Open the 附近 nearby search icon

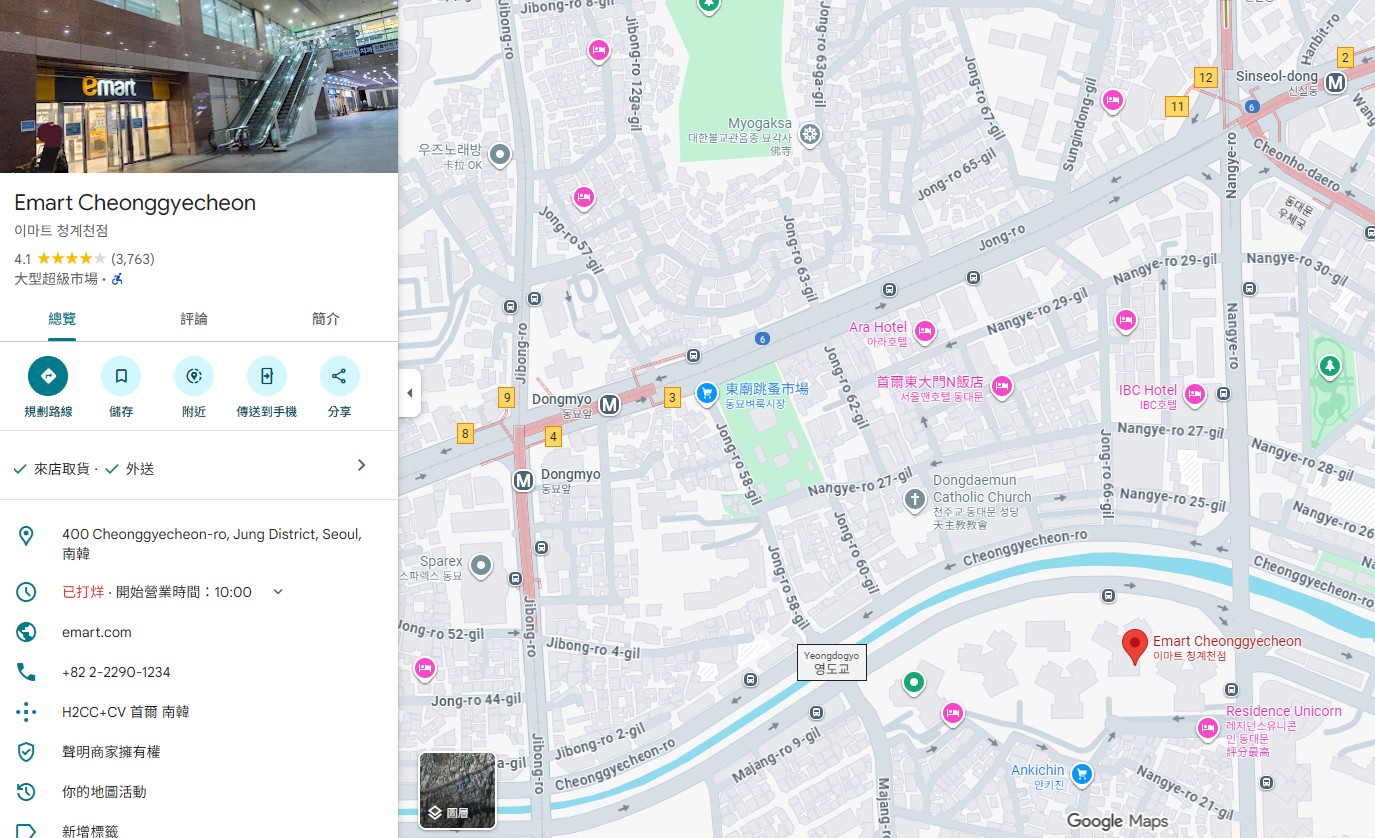tap(193, 375)
